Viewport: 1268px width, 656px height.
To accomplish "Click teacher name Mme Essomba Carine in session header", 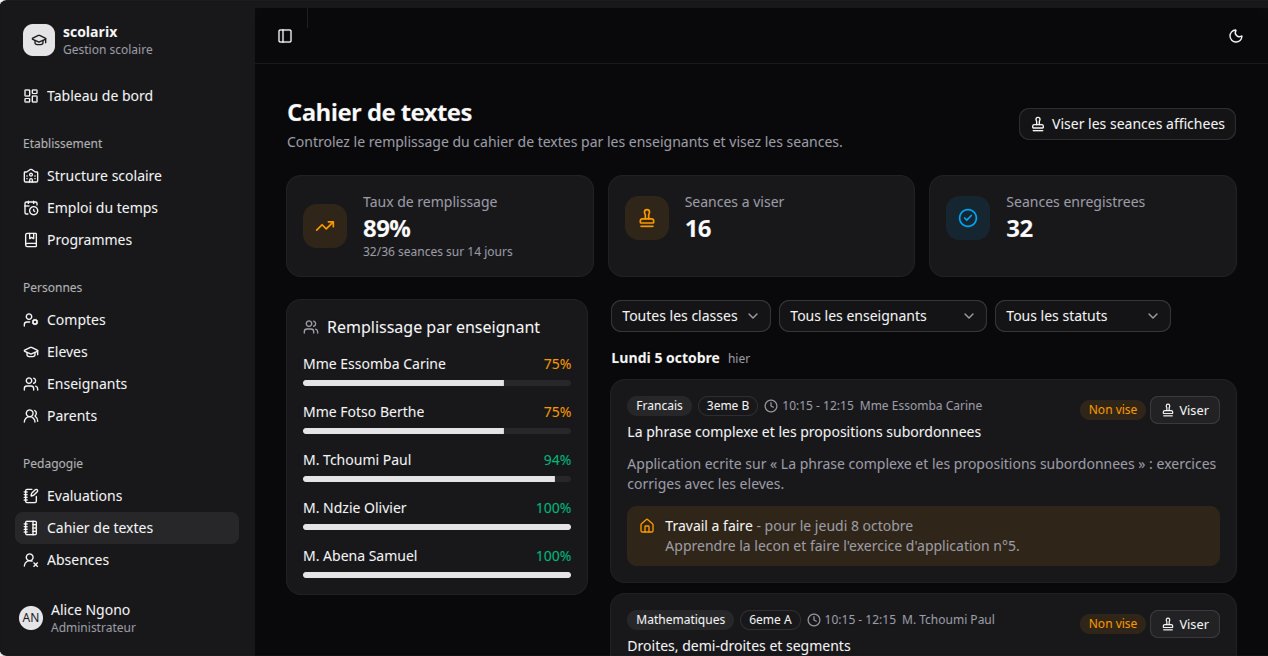I will pos(921,406).
